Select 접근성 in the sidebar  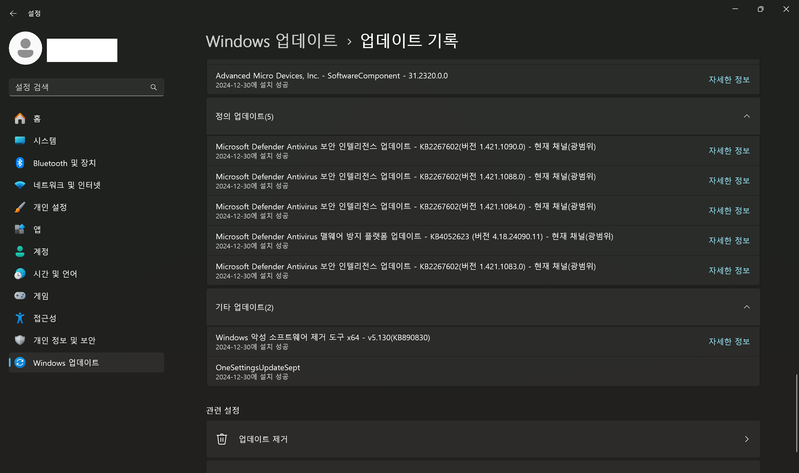(86, 318)
